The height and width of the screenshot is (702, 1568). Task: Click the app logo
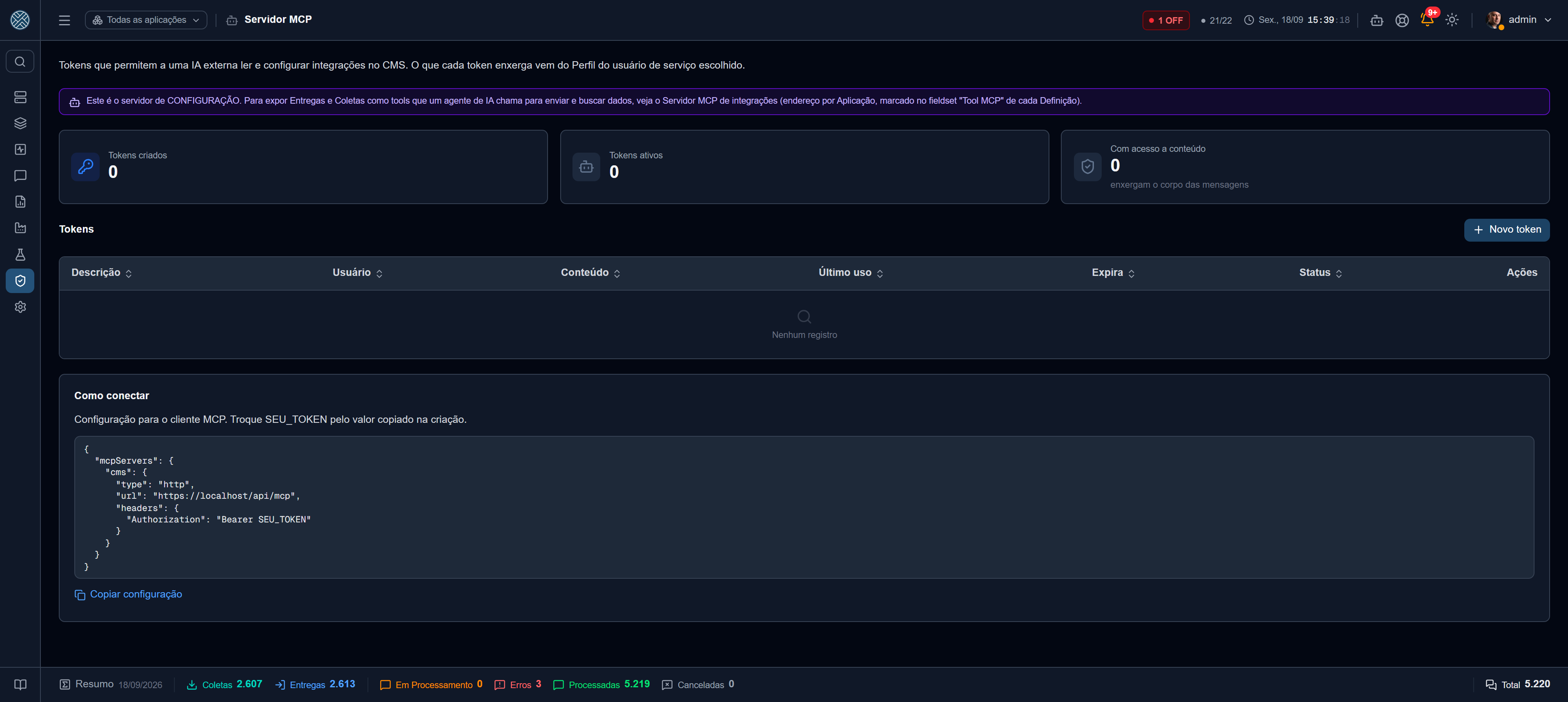tap(20, 20)
